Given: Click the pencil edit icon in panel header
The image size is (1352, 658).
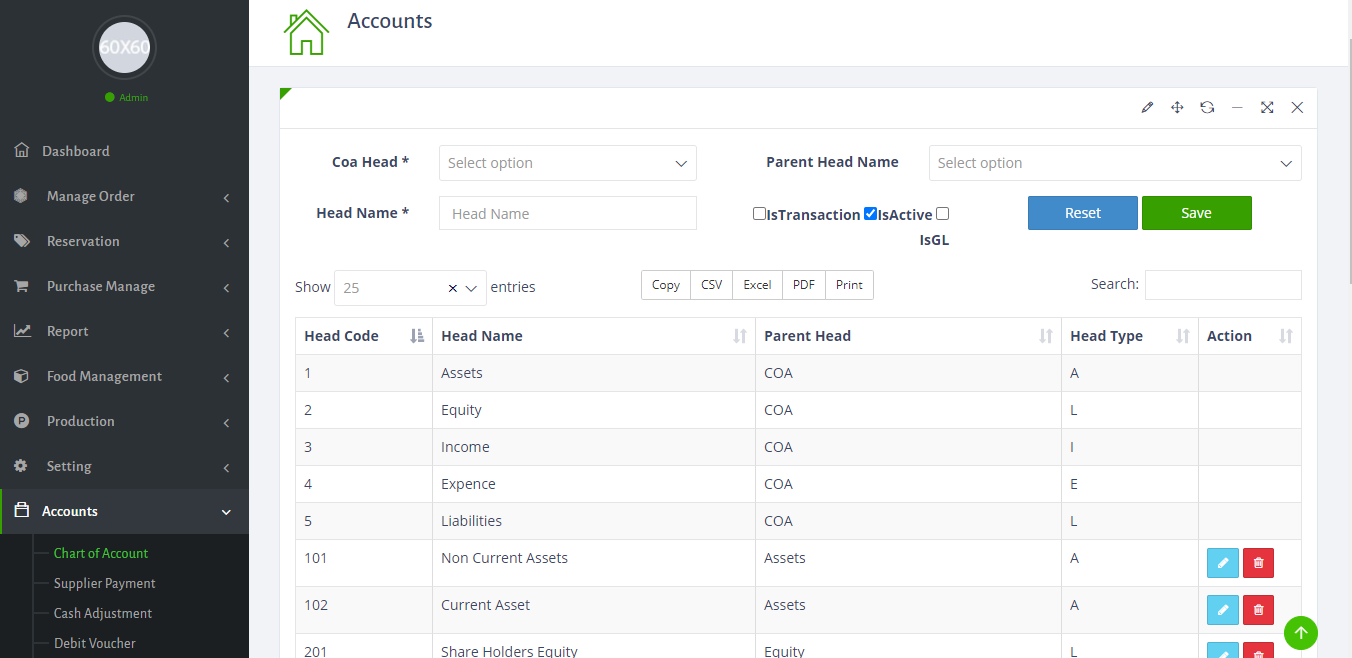Looking at the screenshot, I should coord(1147,108).
